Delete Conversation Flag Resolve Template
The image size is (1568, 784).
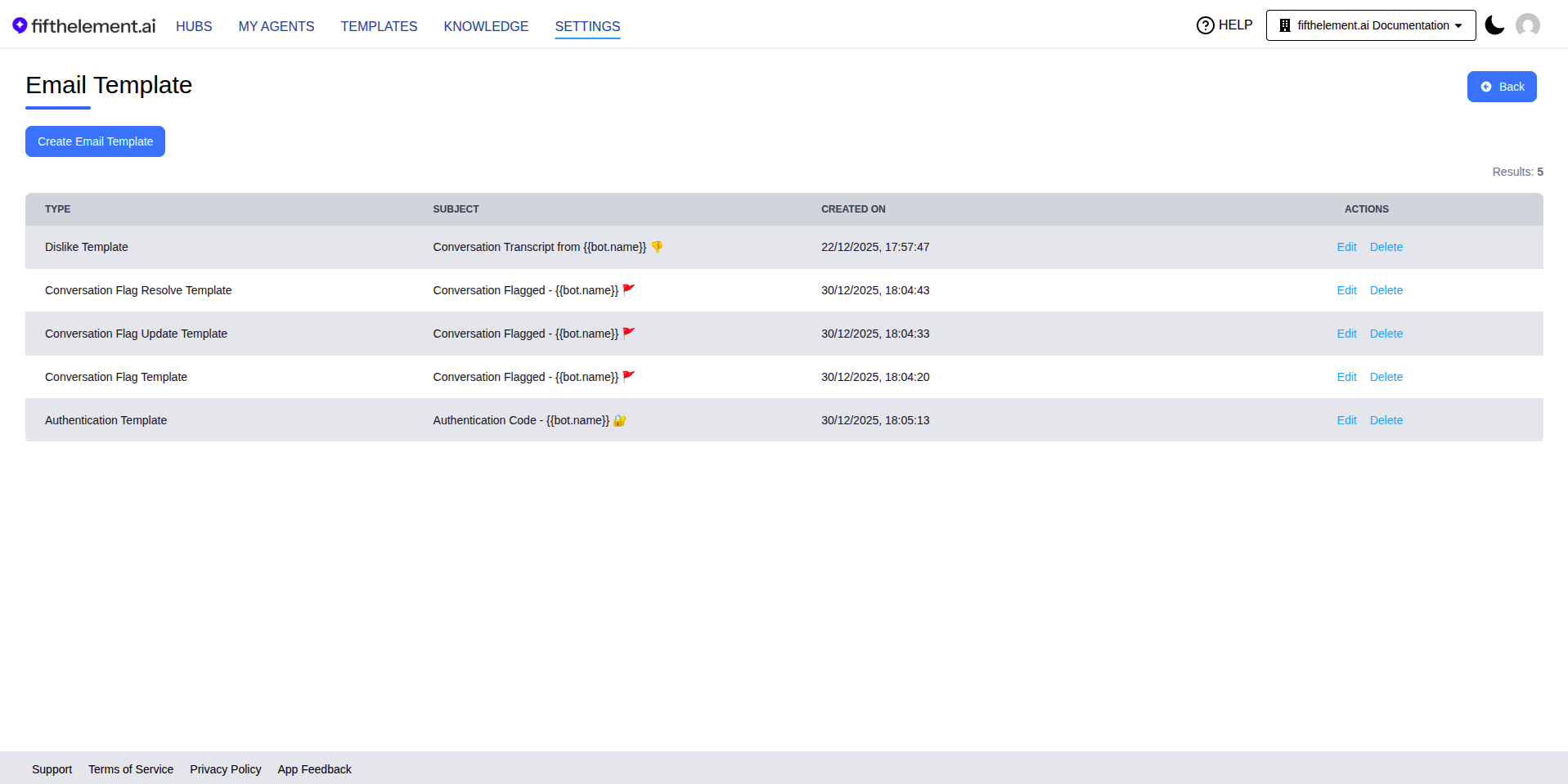pyautogui.click(x=1386, y=290)
